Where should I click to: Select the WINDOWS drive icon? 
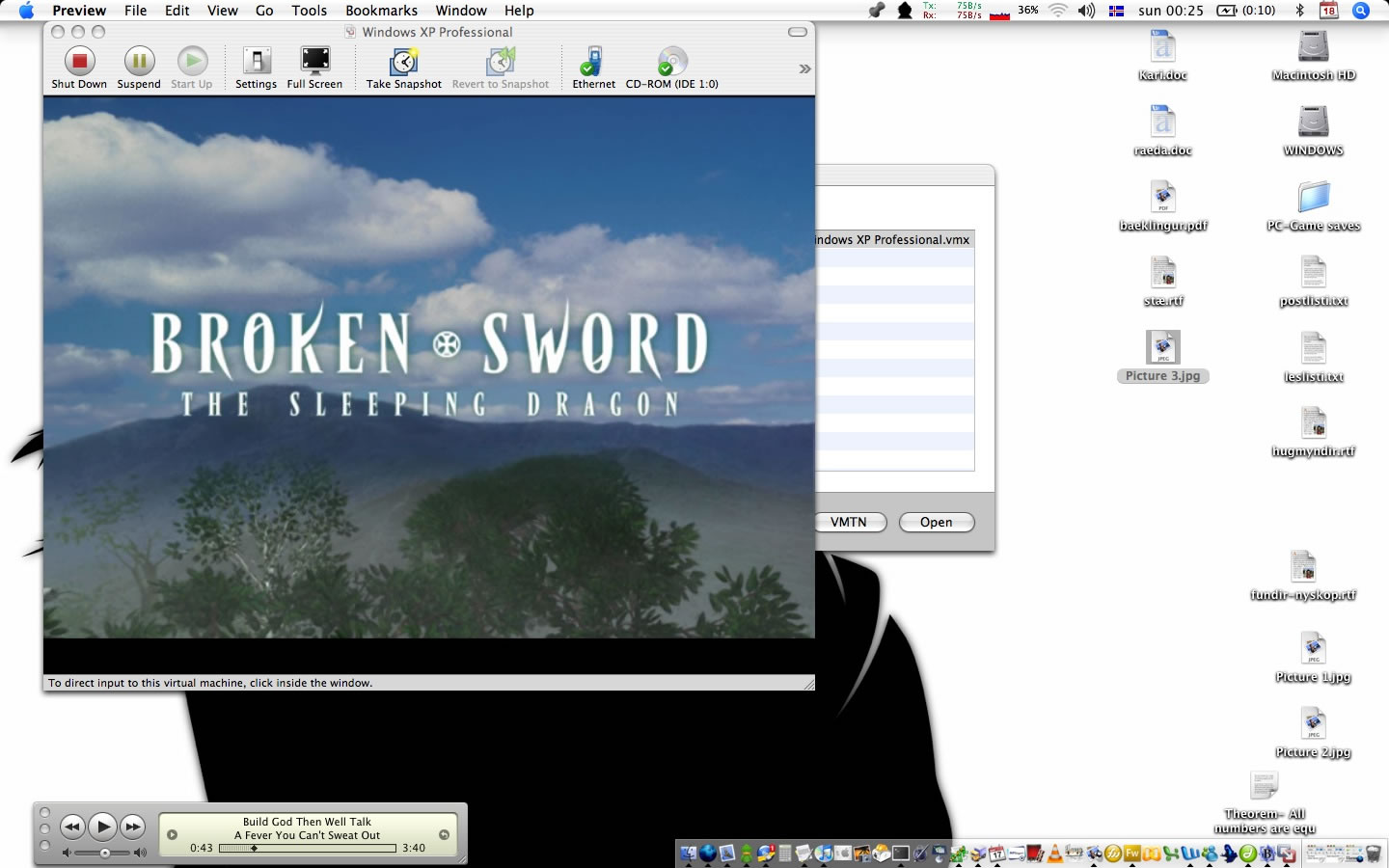pos(1314,130)
